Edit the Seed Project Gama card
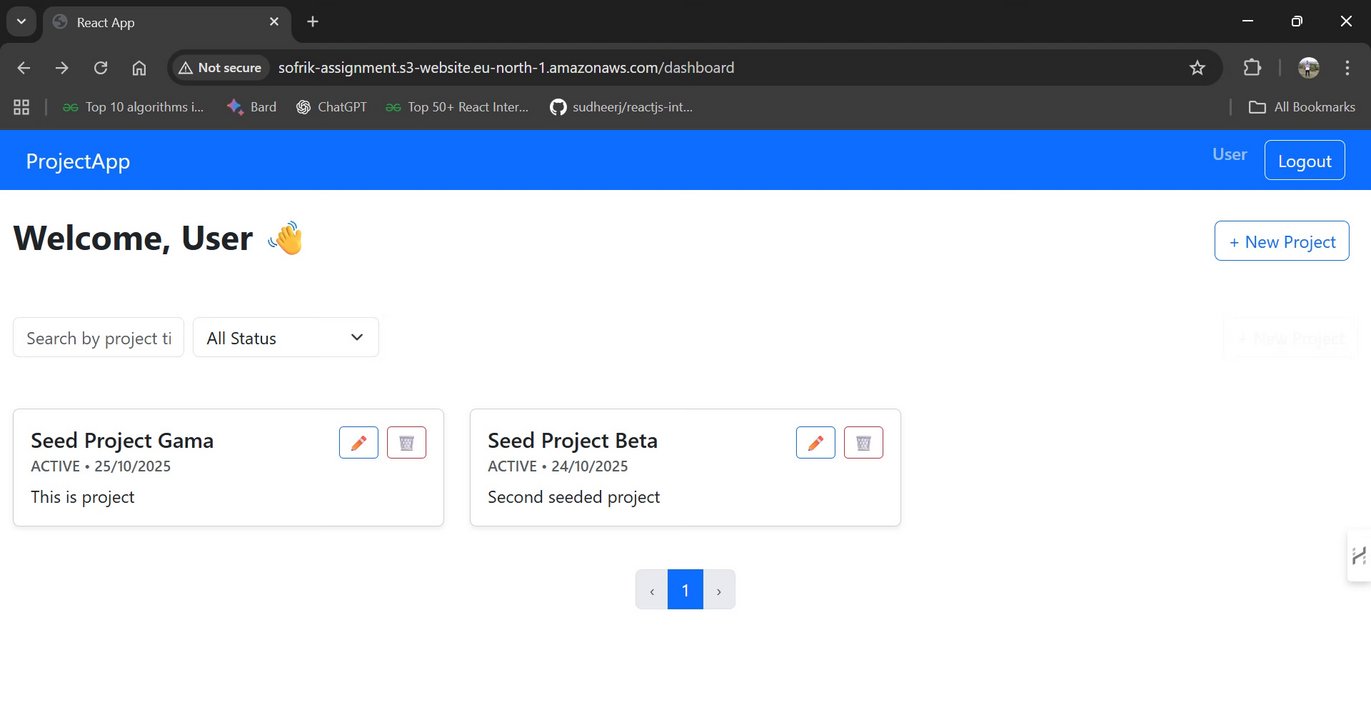 359,443
